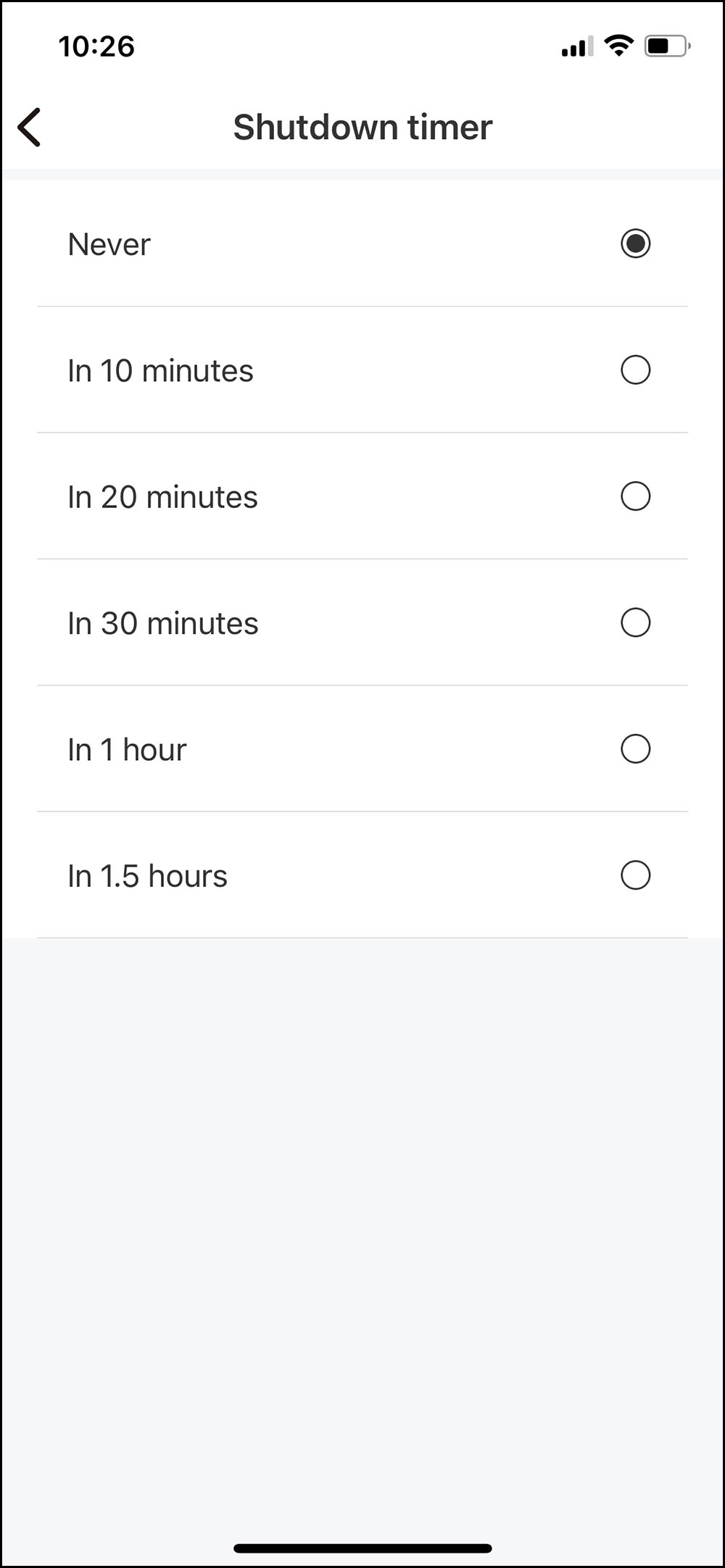The image size is (725, 1568).
Task: Select the In 30 minutes radio button
Action: (x=635, y=622)
